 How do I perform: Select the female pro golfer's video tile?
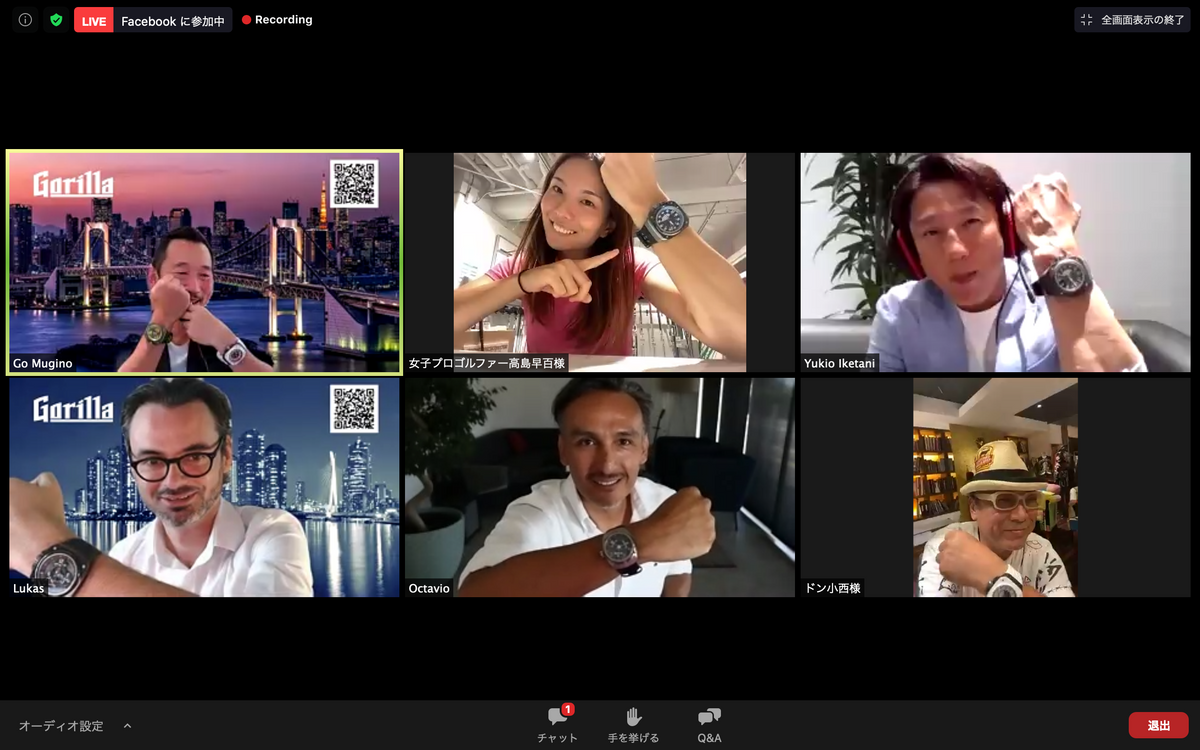point(600,262)
